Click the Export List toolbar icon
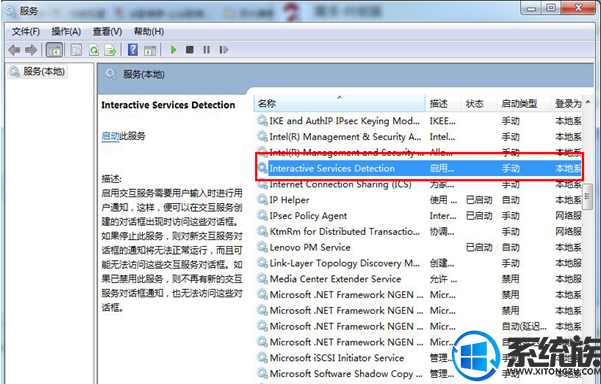 pyautogui.click(x=110, y=50)
